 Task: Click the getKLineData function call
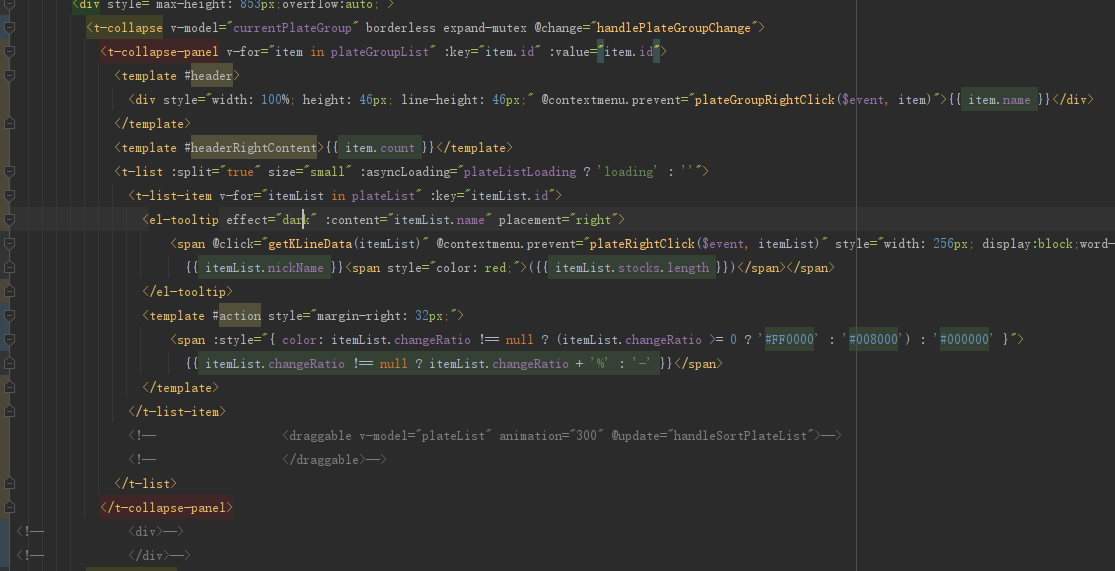point(309,244)
